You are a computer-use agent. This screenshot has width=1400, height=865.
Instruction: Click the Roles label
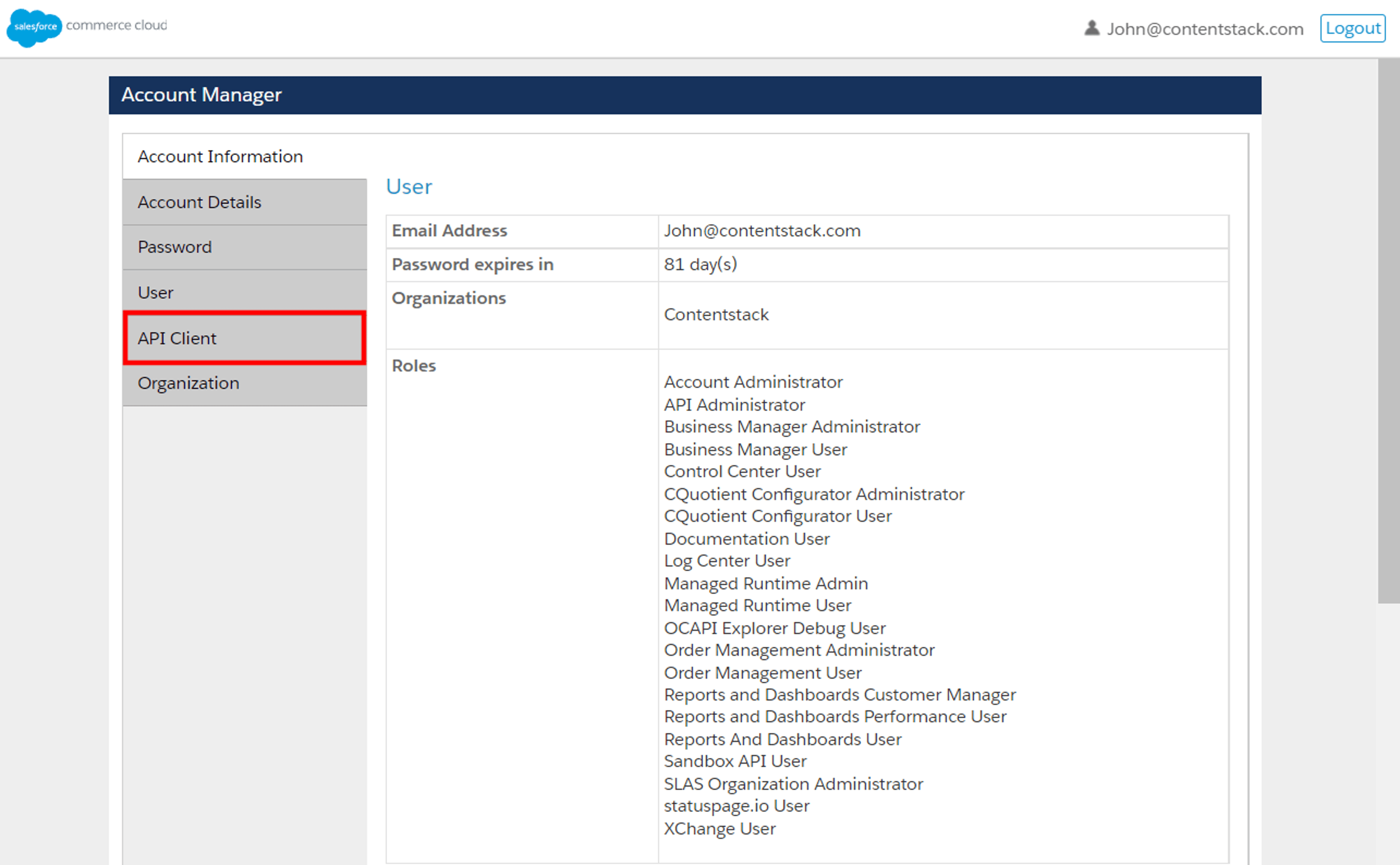point(413,365)
